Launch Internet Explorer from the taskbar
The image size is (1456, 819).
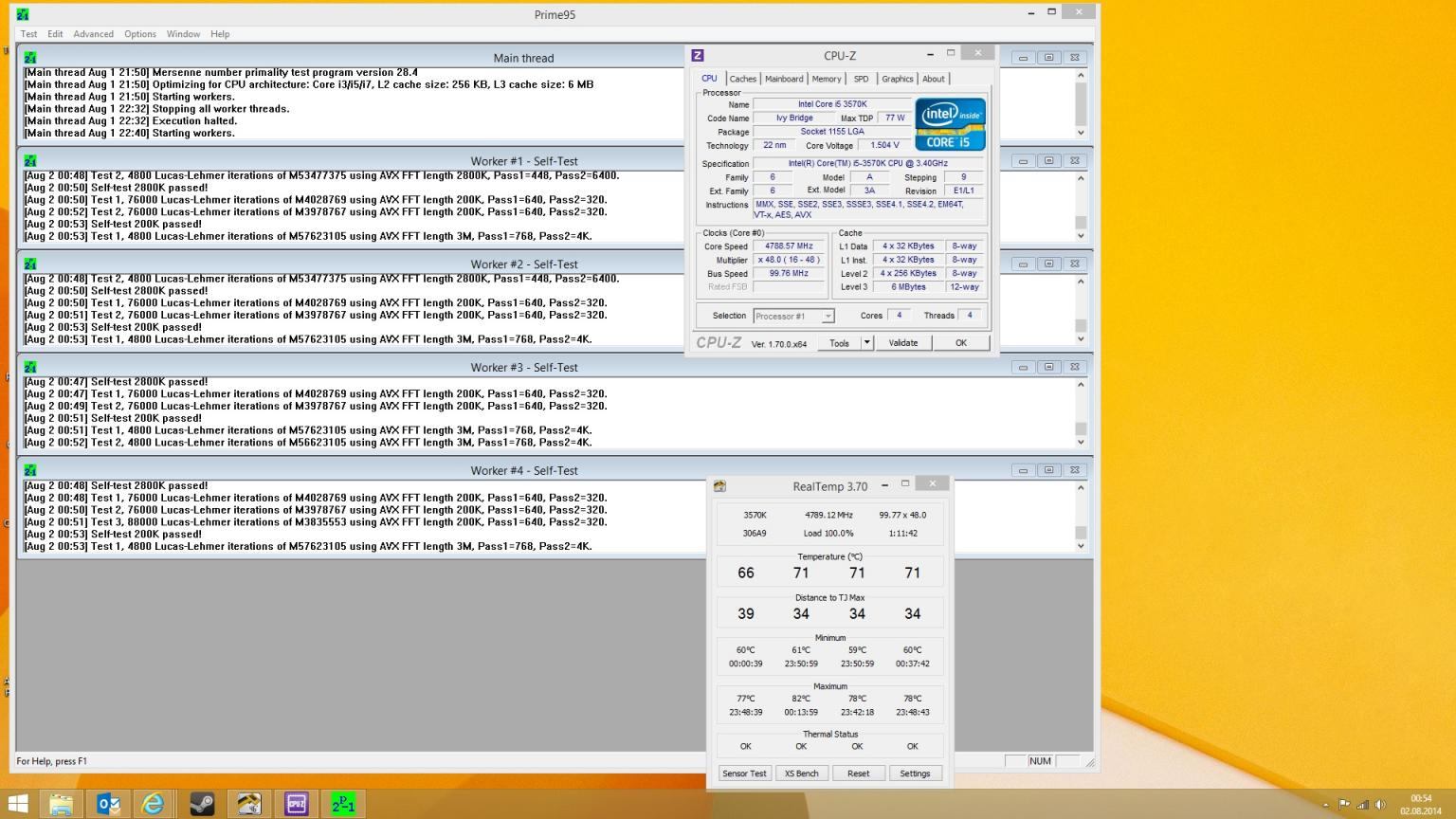(x=154, y=805)
